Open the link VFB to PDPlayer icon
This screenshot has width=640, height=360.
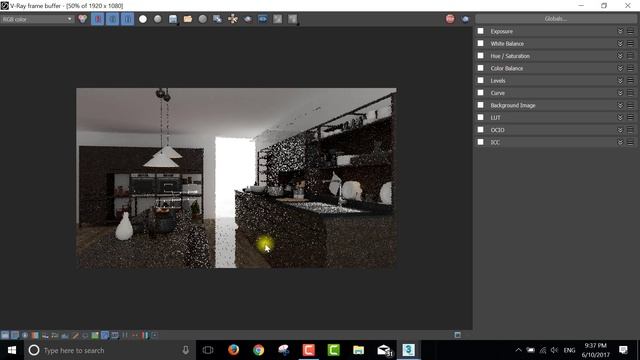[262, 19]
